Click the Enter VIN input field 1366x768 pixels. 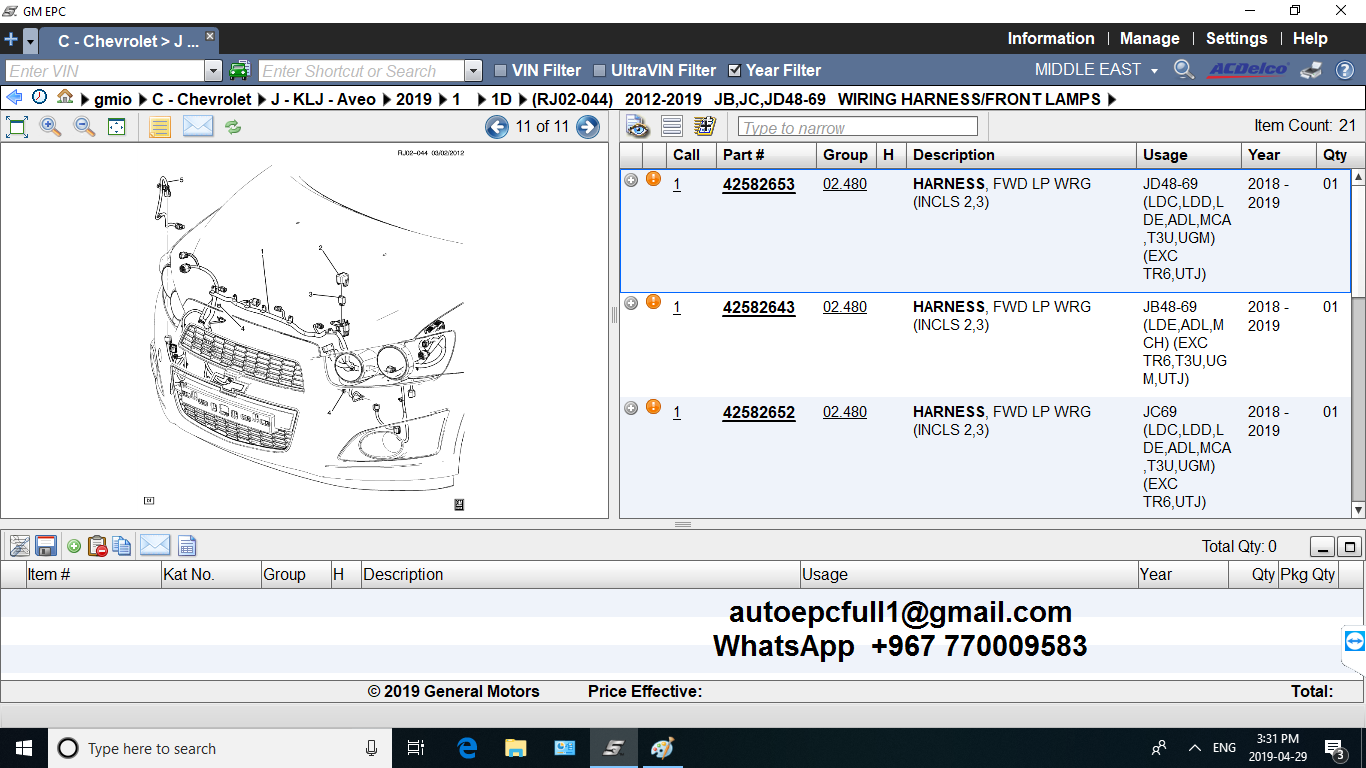[106, 71]
